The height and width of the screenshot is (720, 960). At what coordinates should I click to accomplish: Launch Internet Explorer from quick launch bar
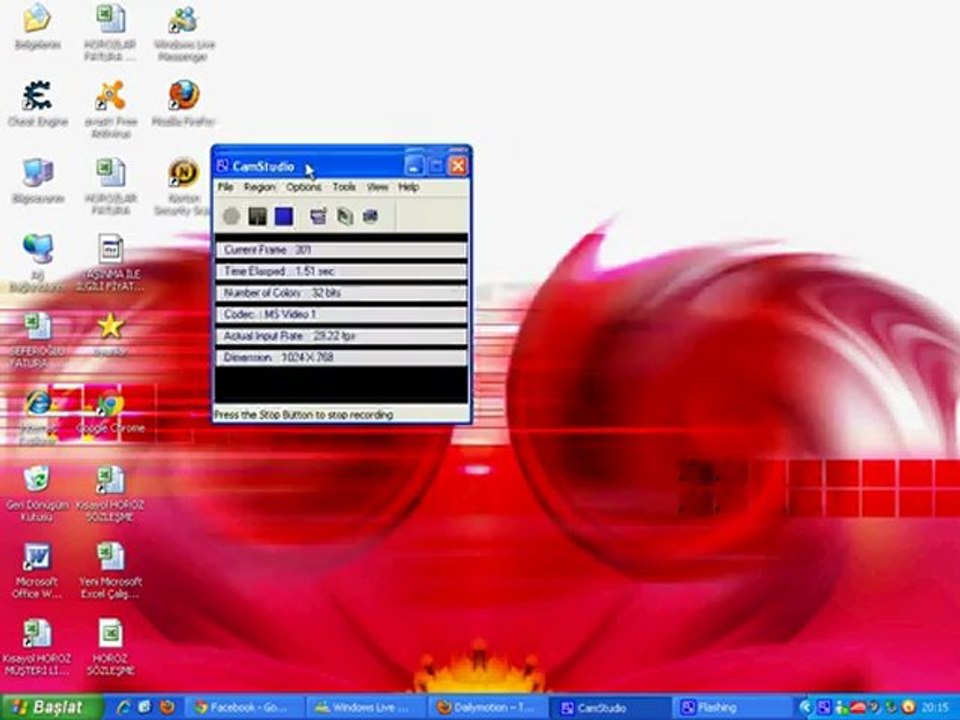[x=124, y=707]
